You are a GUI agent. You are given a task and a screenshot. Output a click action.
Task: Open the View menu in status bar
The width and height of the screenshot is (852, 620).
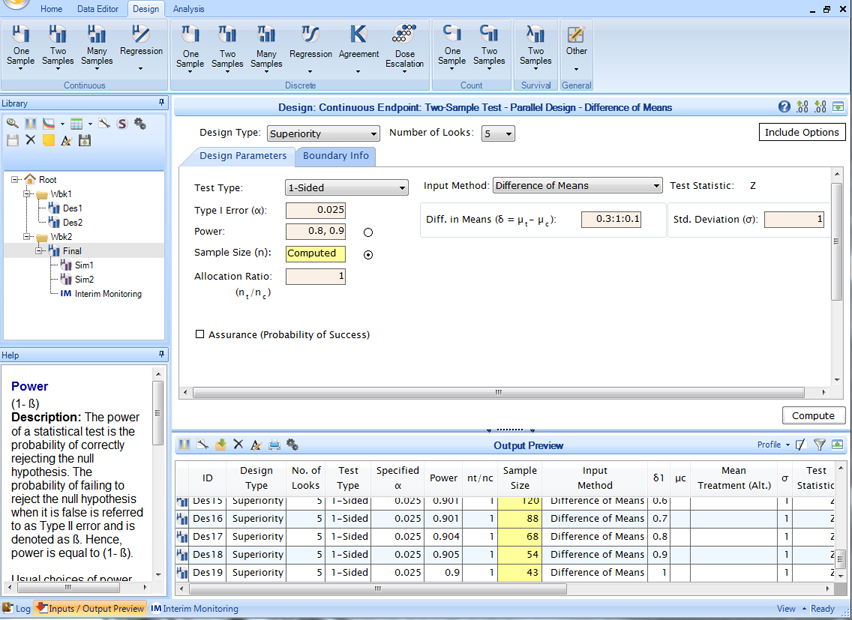coord(790,609)
